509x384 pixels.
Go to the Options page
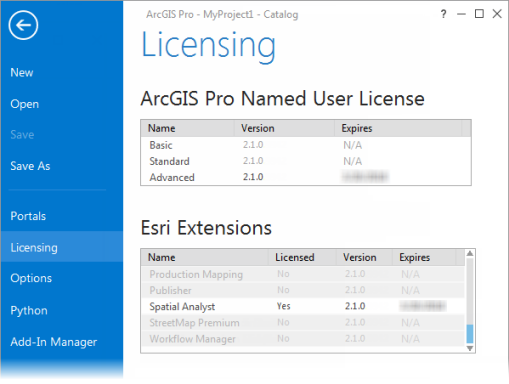(31, 278)
